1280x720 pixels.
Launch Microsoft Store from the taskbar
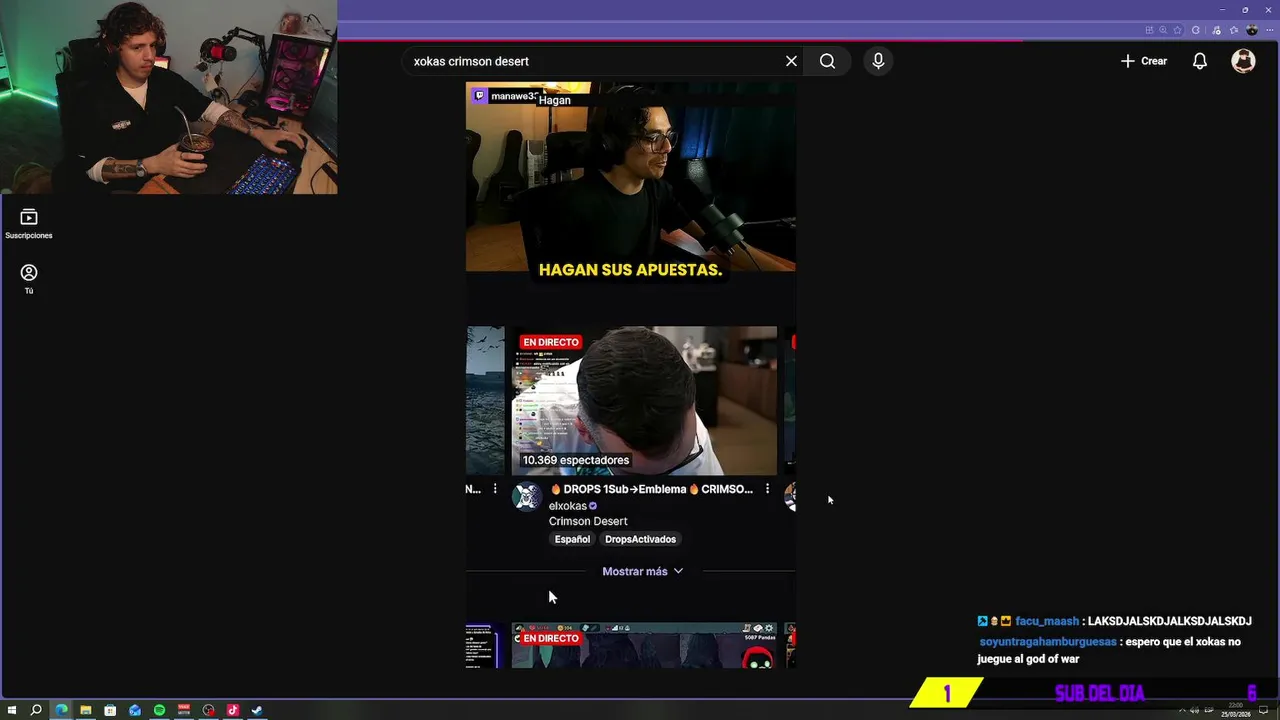click(110, 710)
